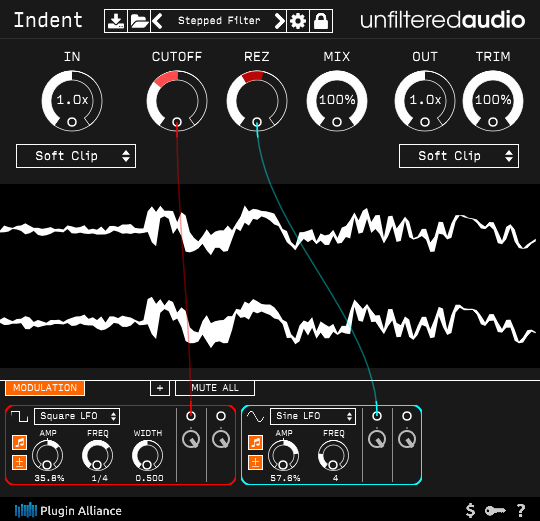Toggle the bipolar plus-minus icon on Square LFO
This screenshot has height=521, width=540.
pos(19,462)
